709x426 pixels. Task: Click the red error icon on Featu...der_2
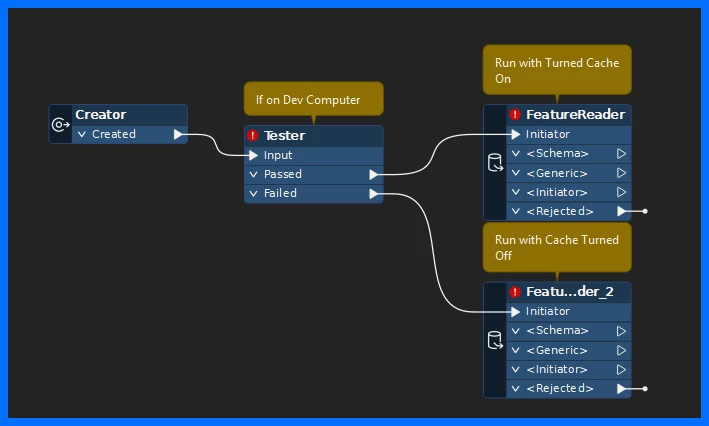click(x=515, y=292)
